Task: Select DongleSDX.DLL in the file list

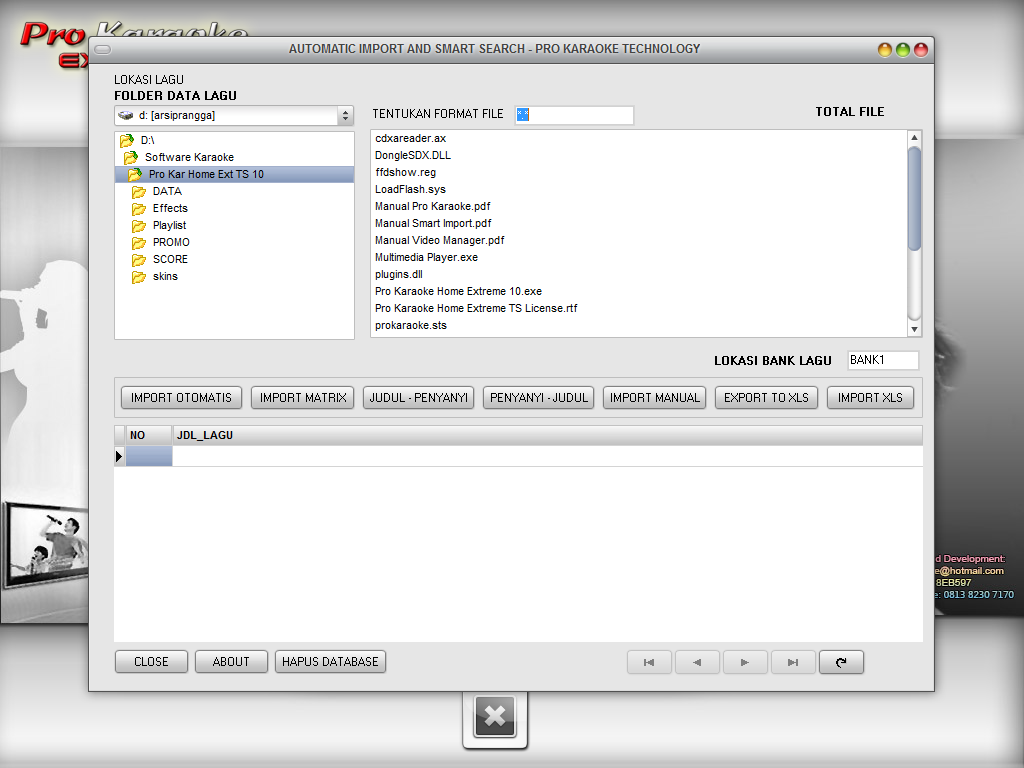Action: (x=413, y=155)
